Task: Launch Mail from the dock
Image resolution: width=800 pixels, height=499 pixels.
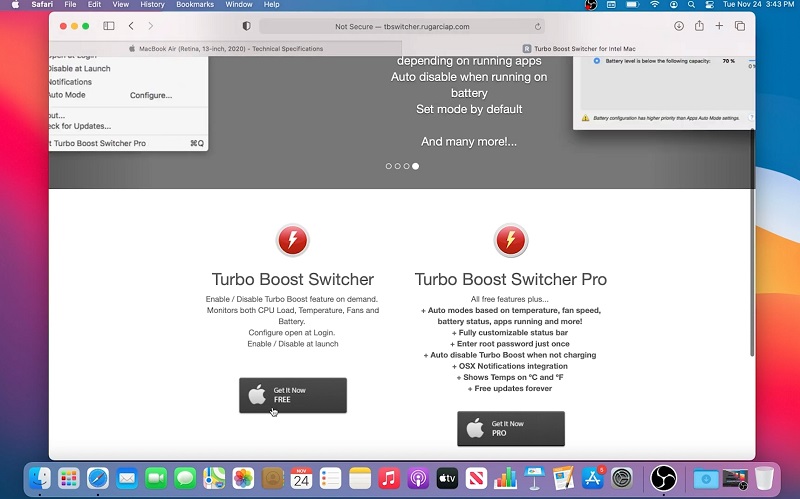Action: 127,479
